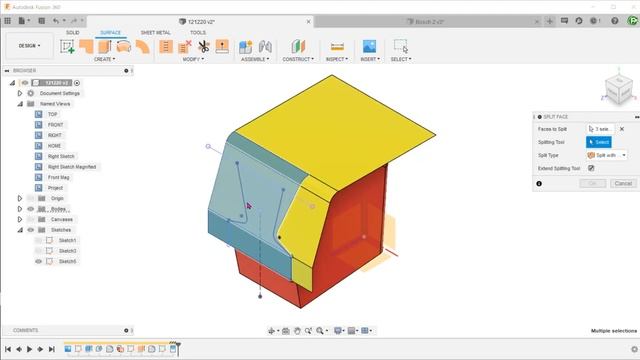640x360 pixels.
Task: Select the Front Mag named view
Action: click(58, 178)
